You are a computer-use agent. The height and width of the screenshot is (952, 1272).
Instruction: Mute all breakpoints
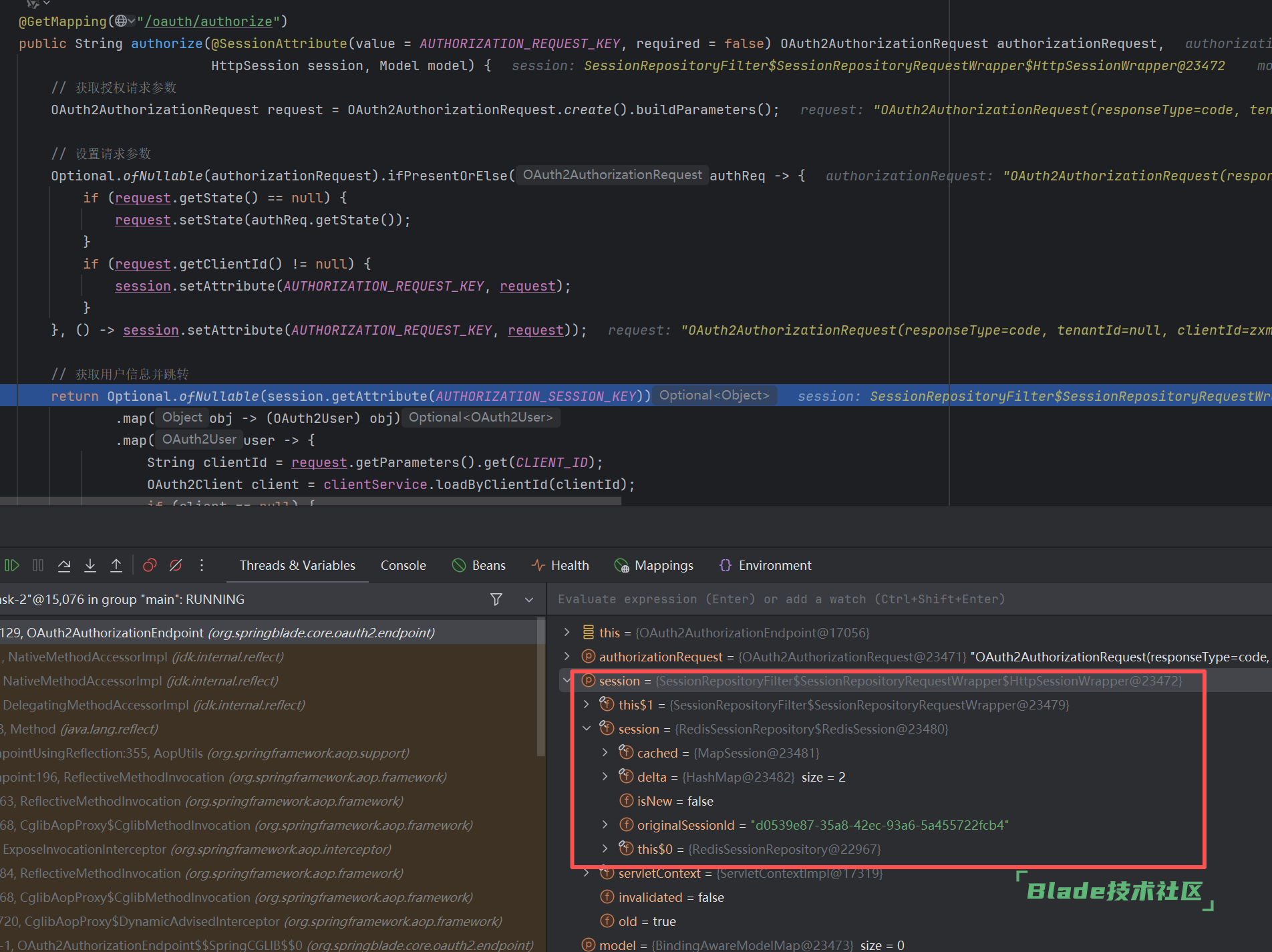(x=176, y=565)
